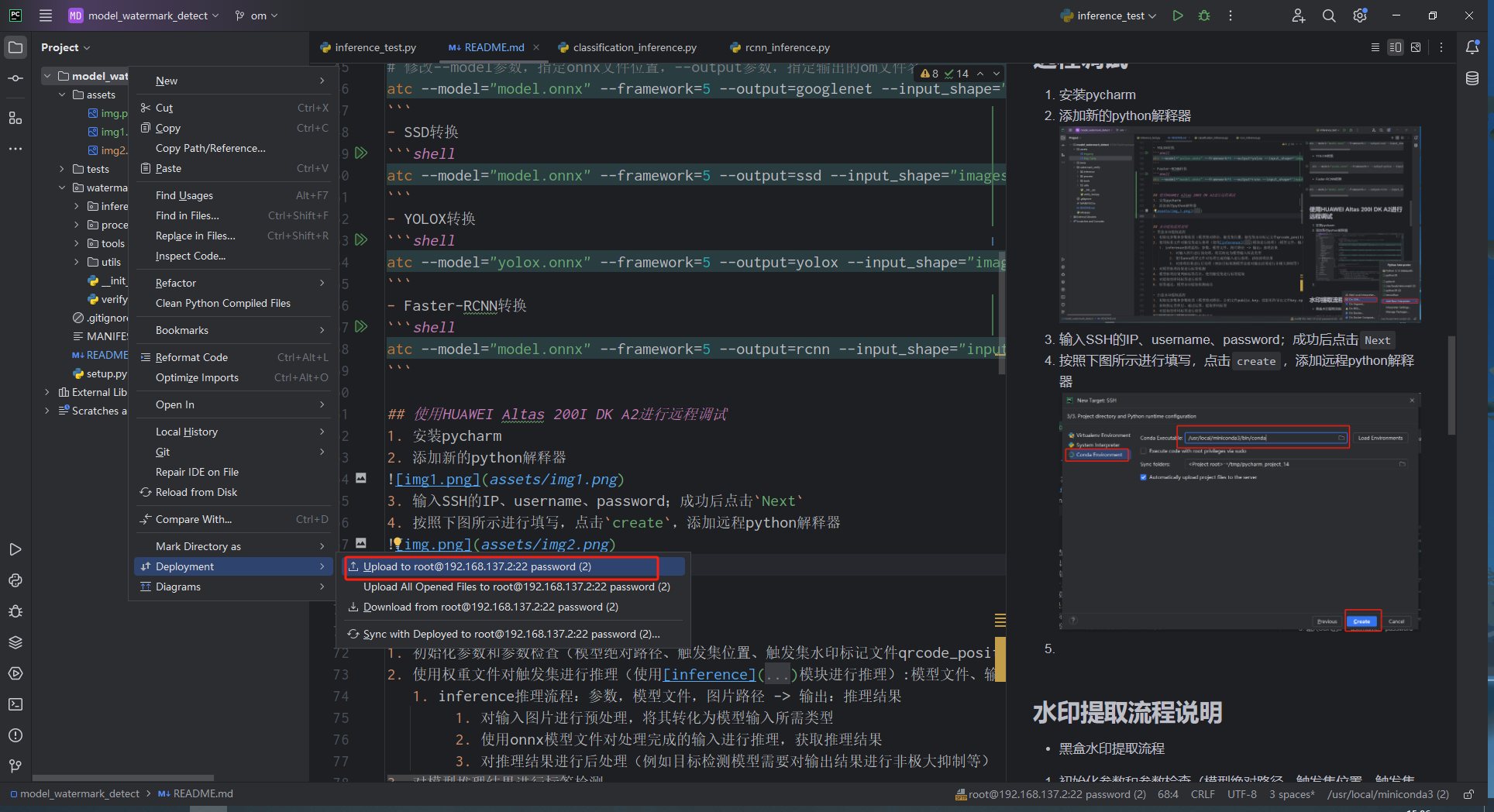This screenshot has height=812, width=1494.
Task: Open the Debug tool window bug icon in sidebar
Action: [15, 611]
